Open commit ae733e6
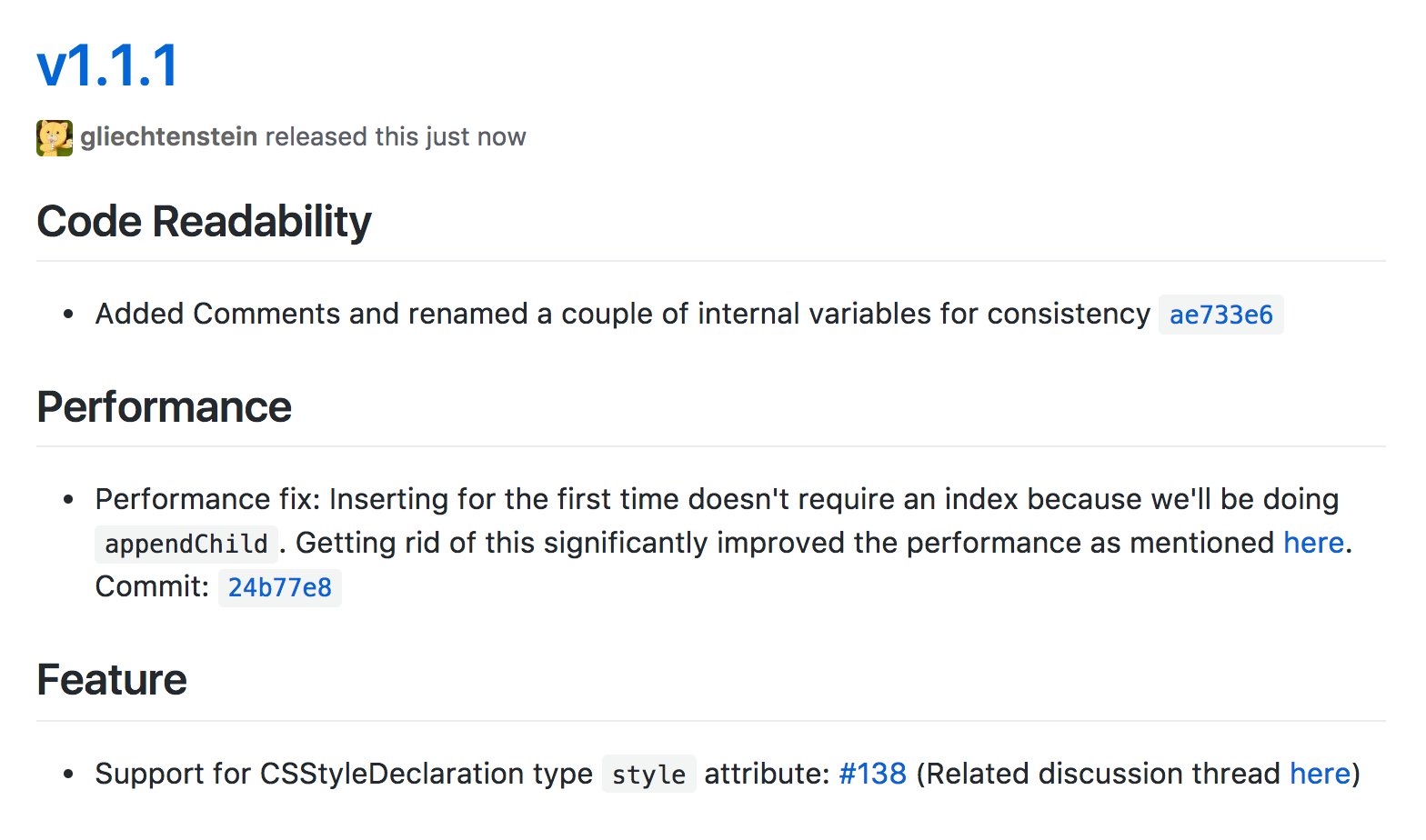The image size is (1426, 840). click(1220, 315)
